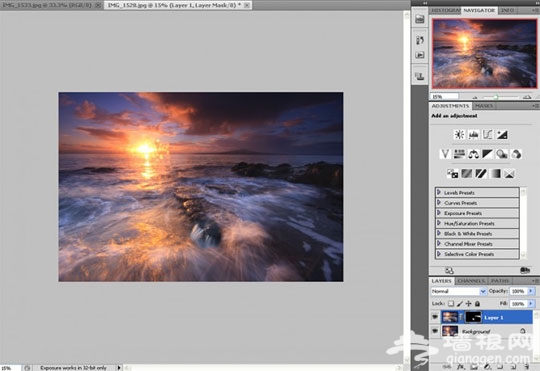
Task: Toggle Layer 1 mask link icon
Action: [x=461, y=317]
